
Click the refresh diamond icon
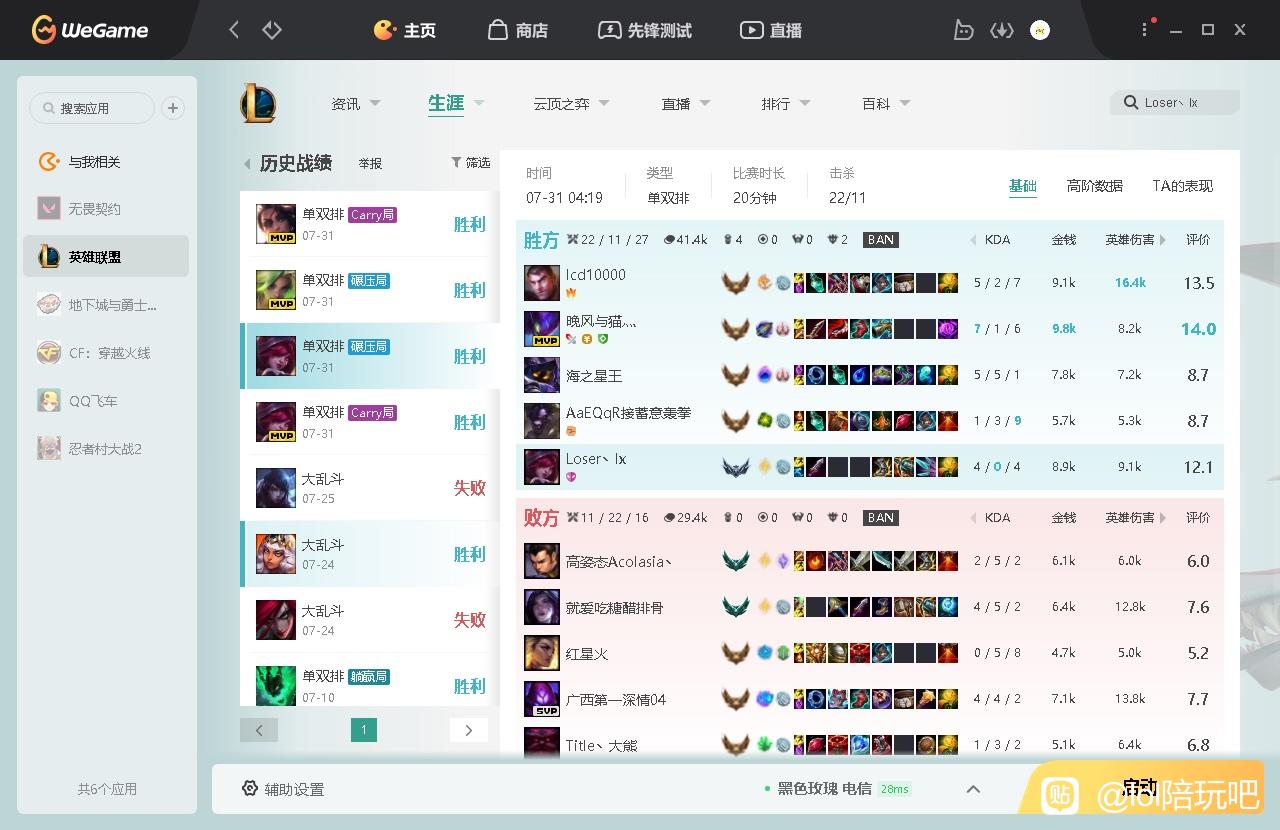pos(272,30)
